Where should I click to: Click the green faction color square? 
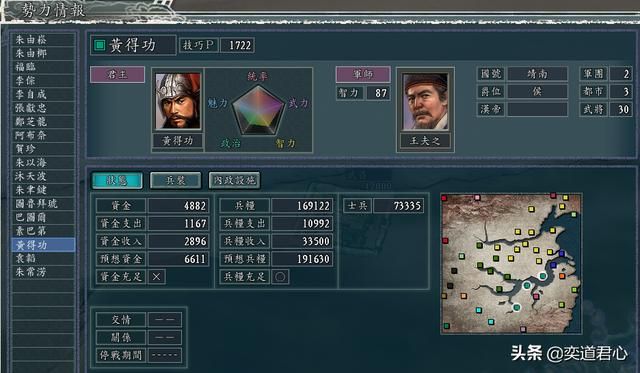tap(100, 45)
